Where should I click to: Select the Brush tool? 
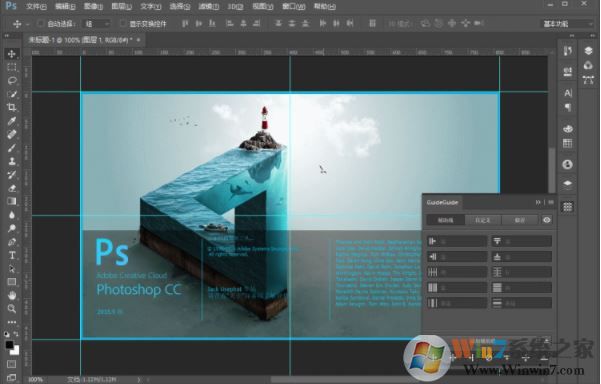click(x=12, y=148)
